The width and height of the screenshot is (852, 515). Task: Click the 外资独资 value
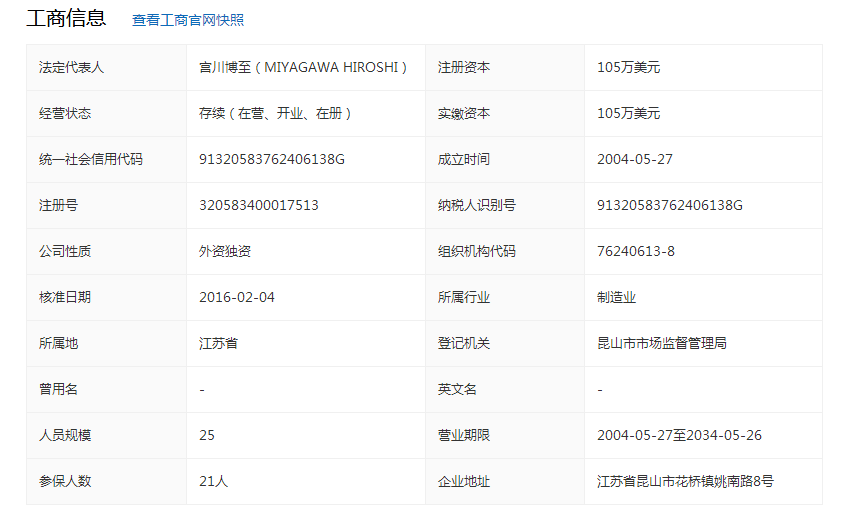tap(225, 252)
